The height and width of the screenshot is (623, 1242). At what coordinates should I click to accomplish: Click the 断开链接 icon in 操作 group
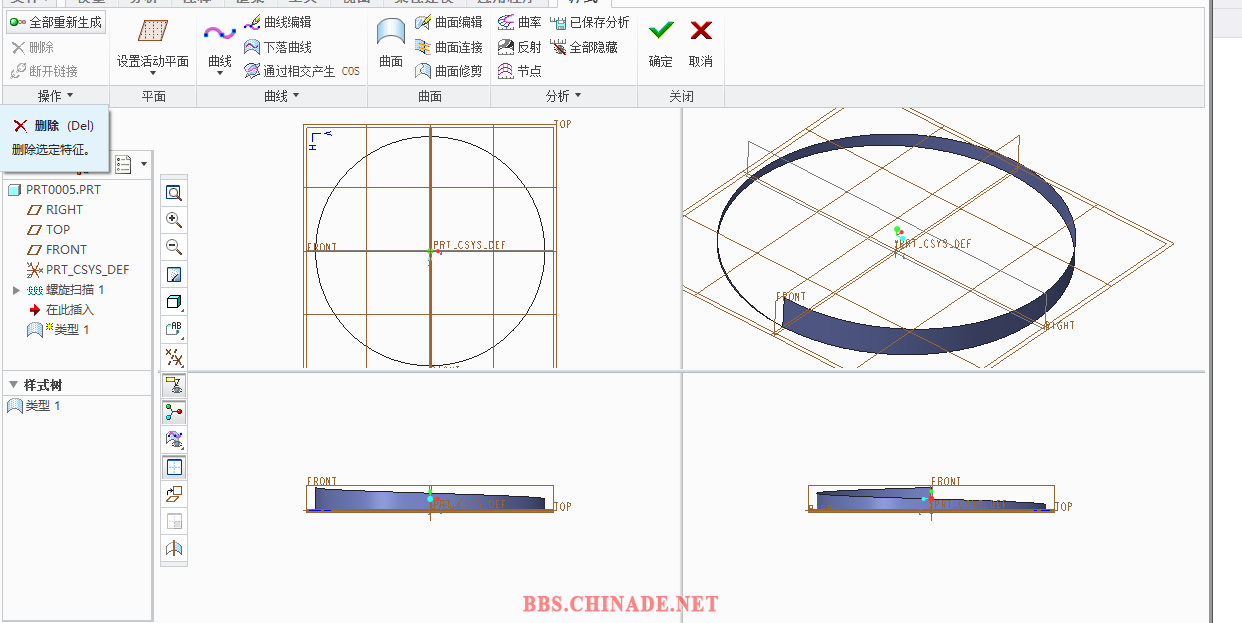(x=18, y=71)
